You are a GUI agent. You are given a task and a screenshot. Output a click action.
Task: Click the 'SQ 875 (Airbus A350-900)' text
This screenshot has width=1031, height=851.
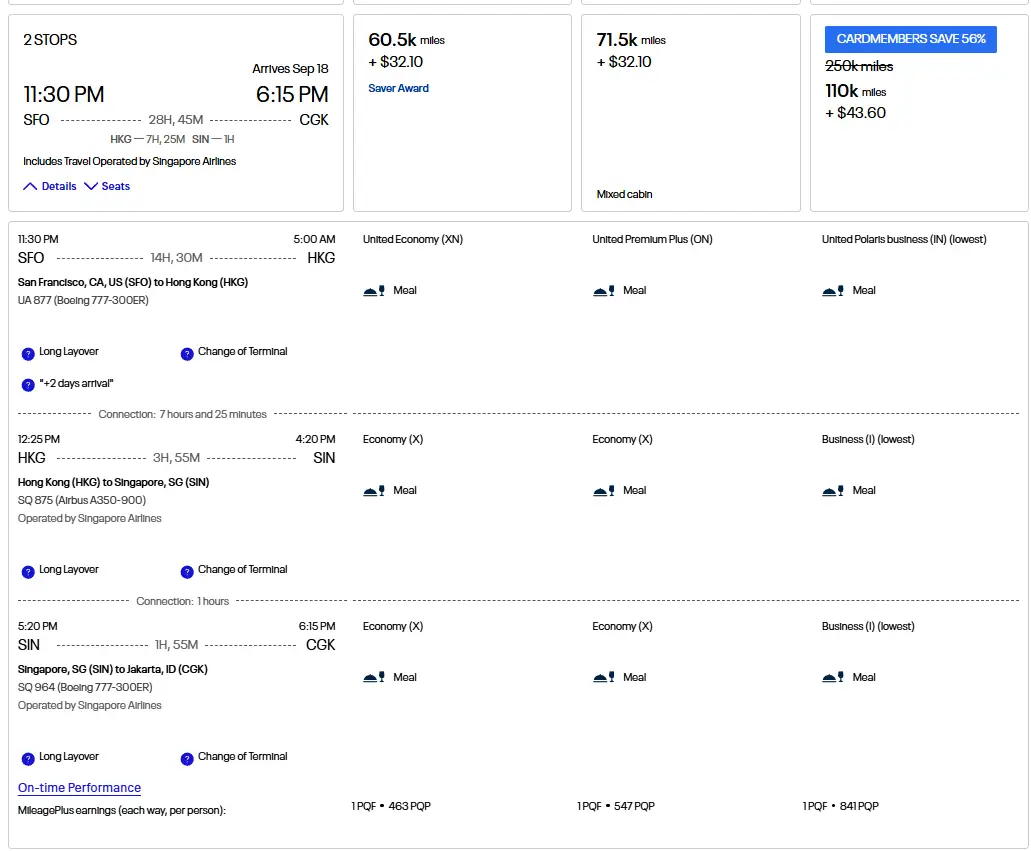click(x=82, y=500)
